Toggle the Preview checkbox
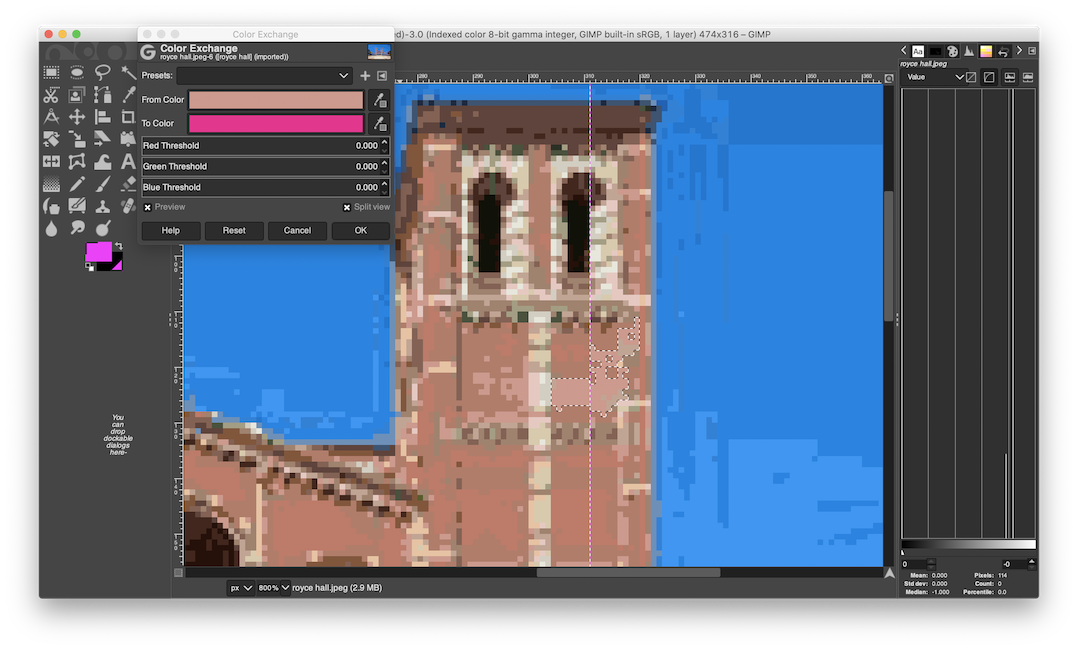The width and height of the screenshot is (1078, 650). (148, 207)
